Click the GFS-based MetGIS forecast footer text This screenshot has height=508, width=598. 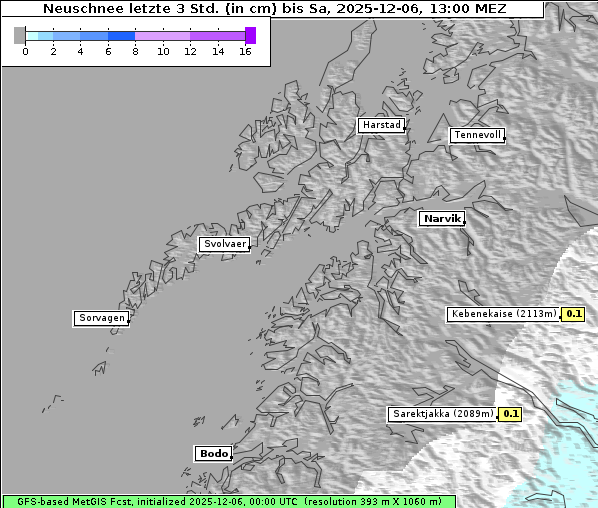pyautogui.click(x=229, y=502)
